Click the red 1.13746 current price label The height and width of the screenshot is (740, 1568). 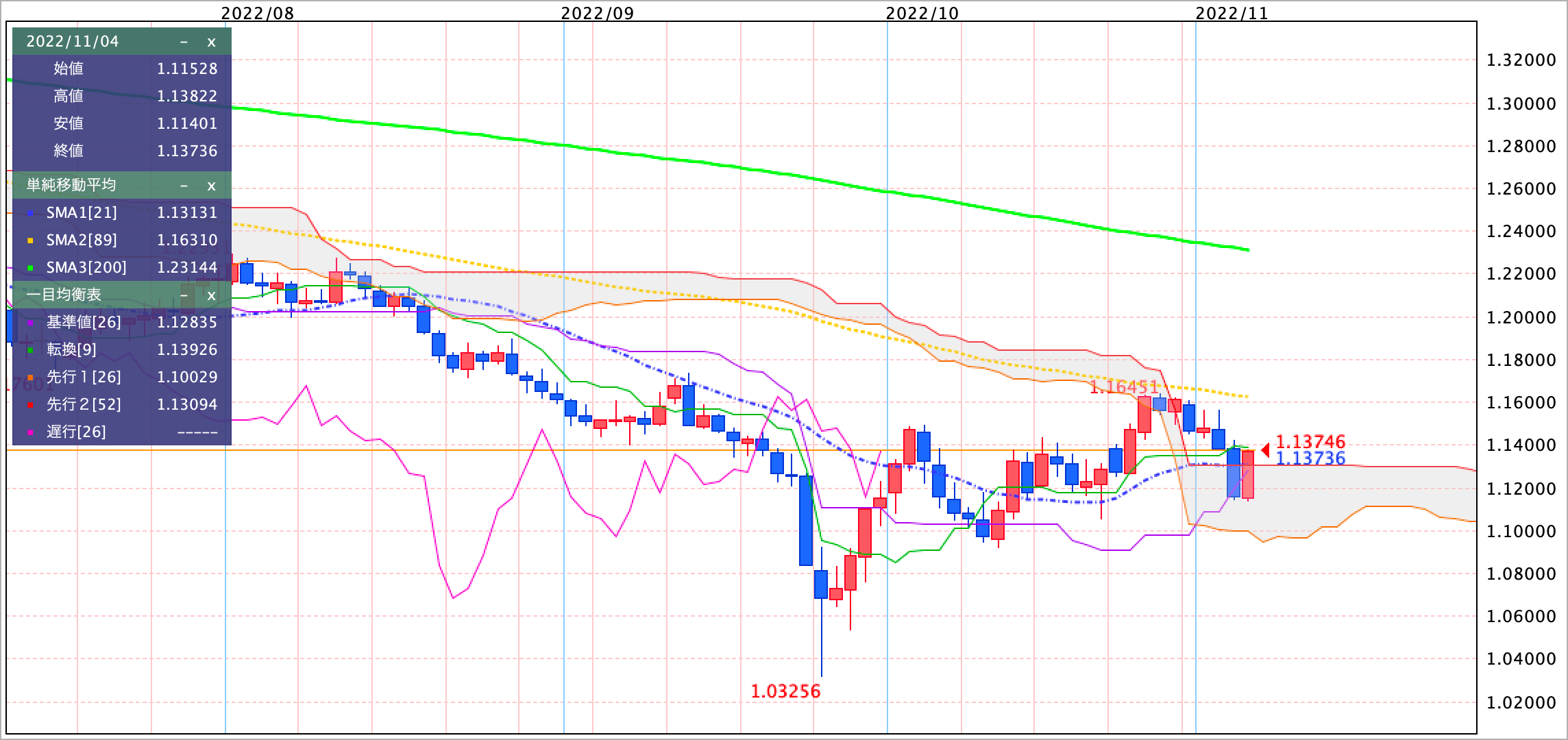[1310, 442]
